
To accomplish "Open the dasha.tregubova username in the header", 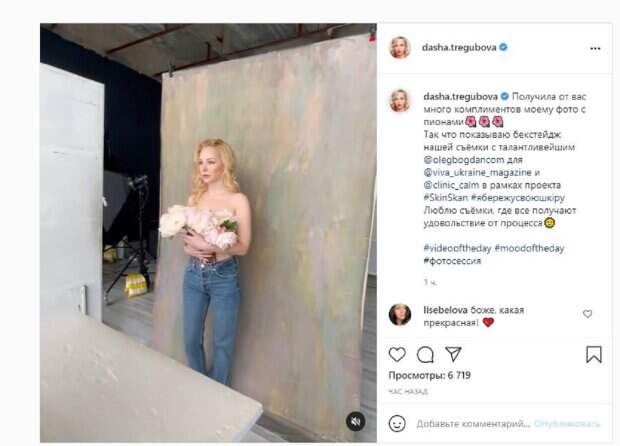I will [459, 47].
